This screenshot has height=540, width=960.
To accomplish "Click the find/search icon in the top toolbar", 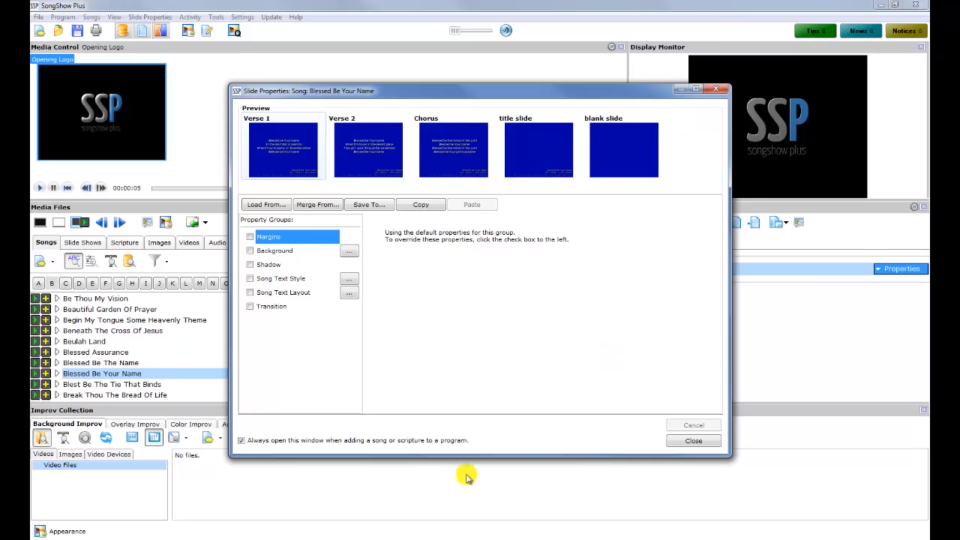I will (234, 31).
